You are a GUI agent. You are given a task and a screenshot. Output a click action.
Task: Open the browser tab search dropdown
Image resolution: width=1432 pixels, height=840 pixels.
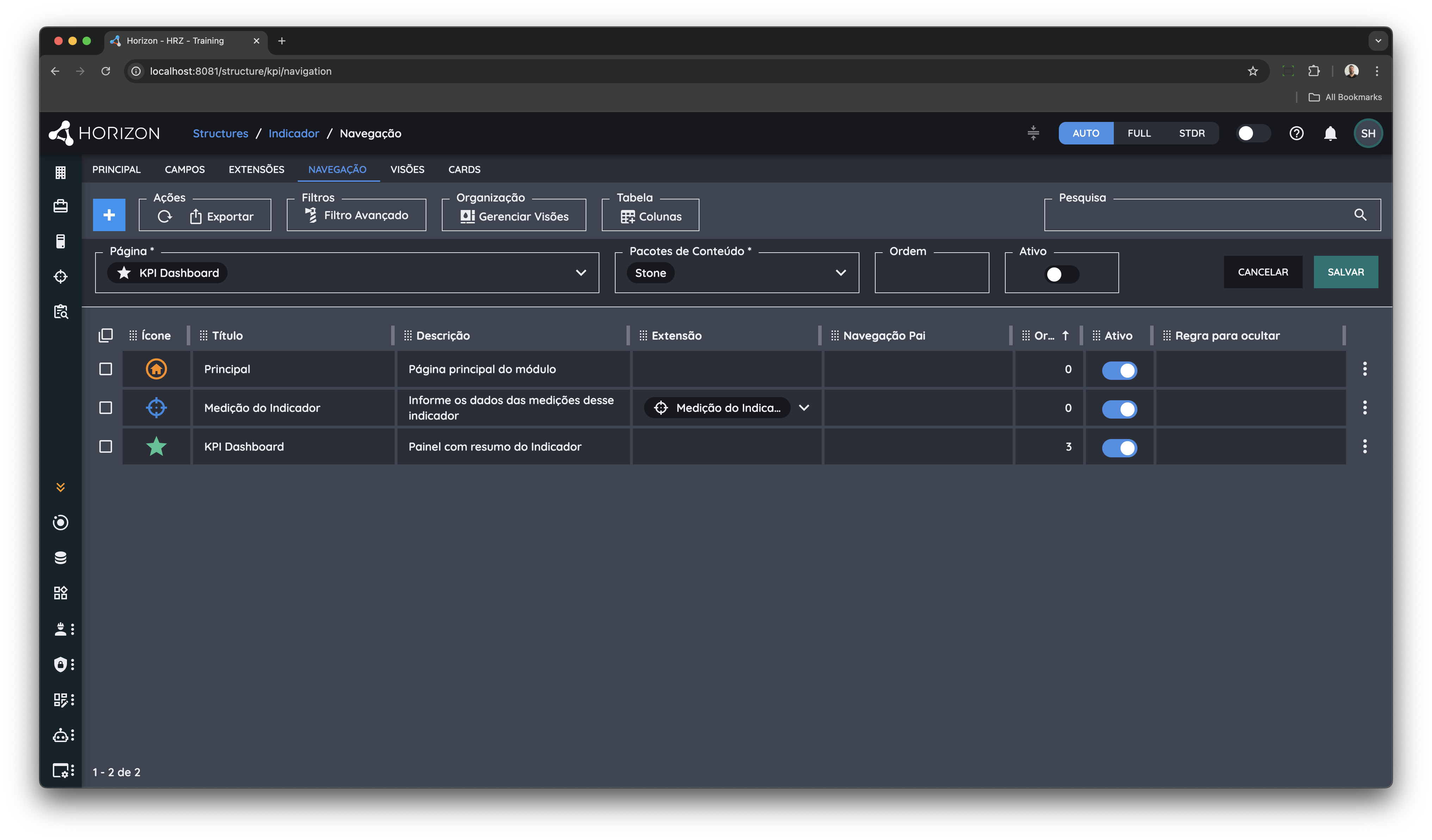[1377, 41]
